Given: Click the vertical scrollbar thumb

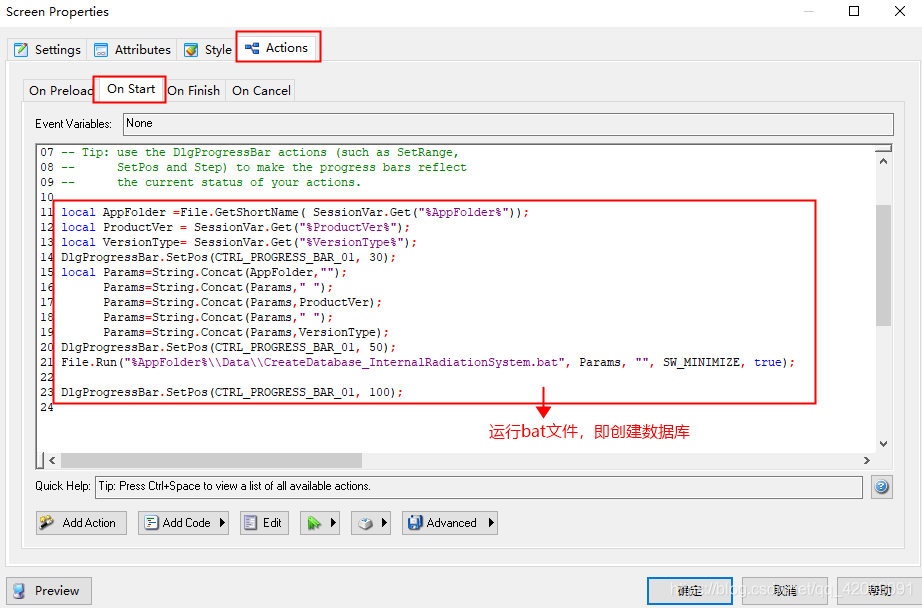Looking at the screenshot, I should [883, 265].
